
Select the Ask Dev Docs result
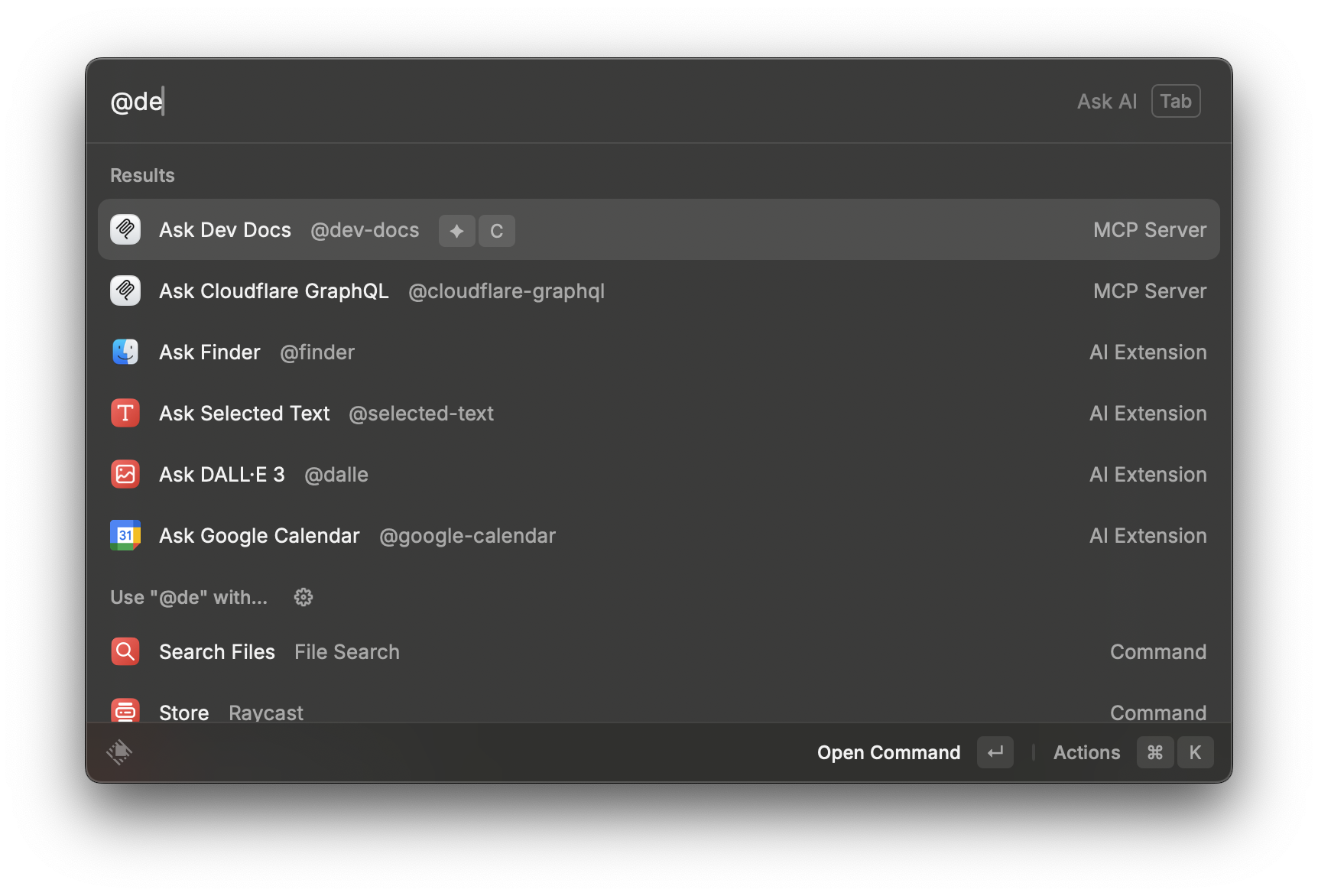[x=659, y=229]
